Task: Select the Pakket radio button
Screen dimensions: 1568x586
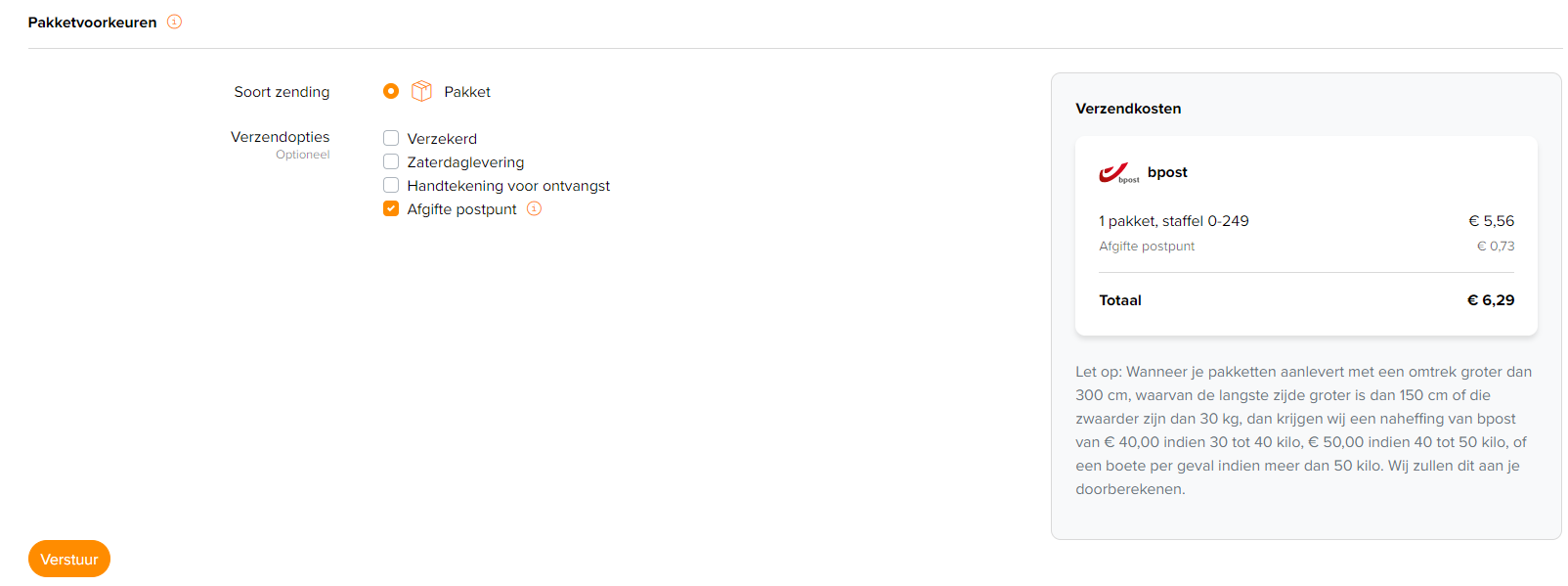Action: [391, 91]
